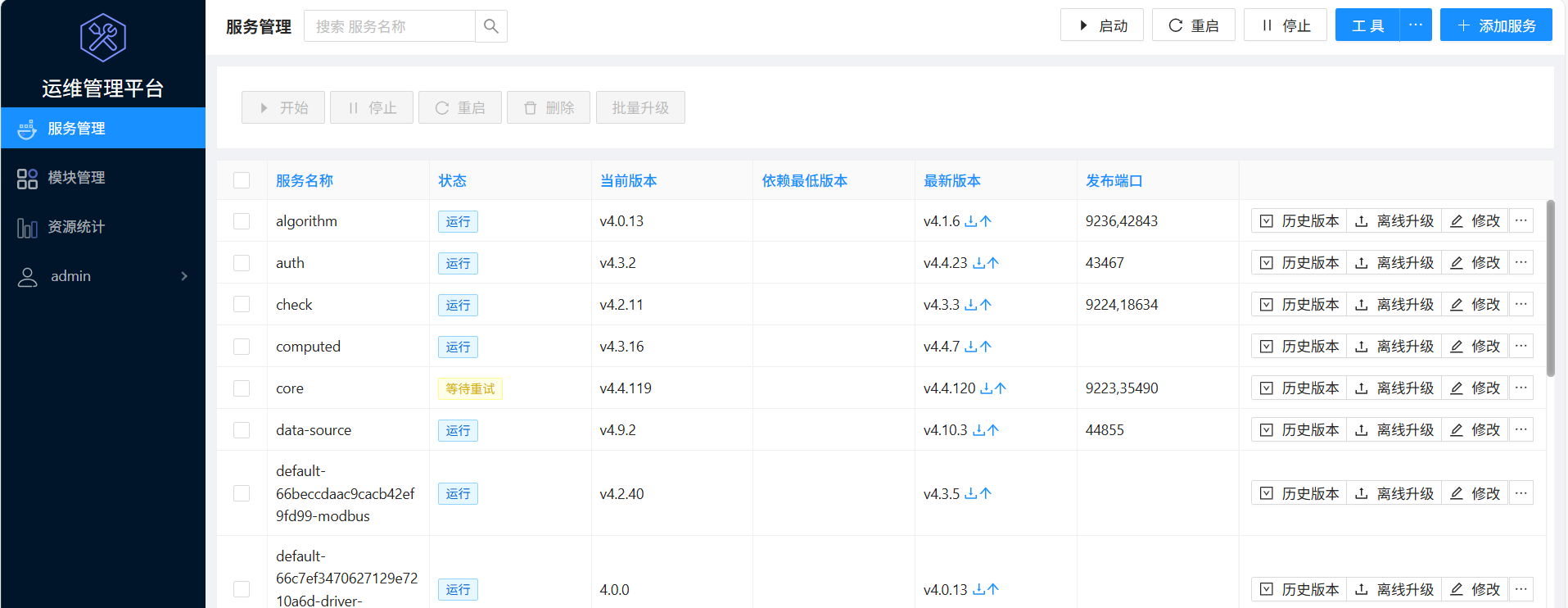Open more actions for check row

pos(1521,305)
